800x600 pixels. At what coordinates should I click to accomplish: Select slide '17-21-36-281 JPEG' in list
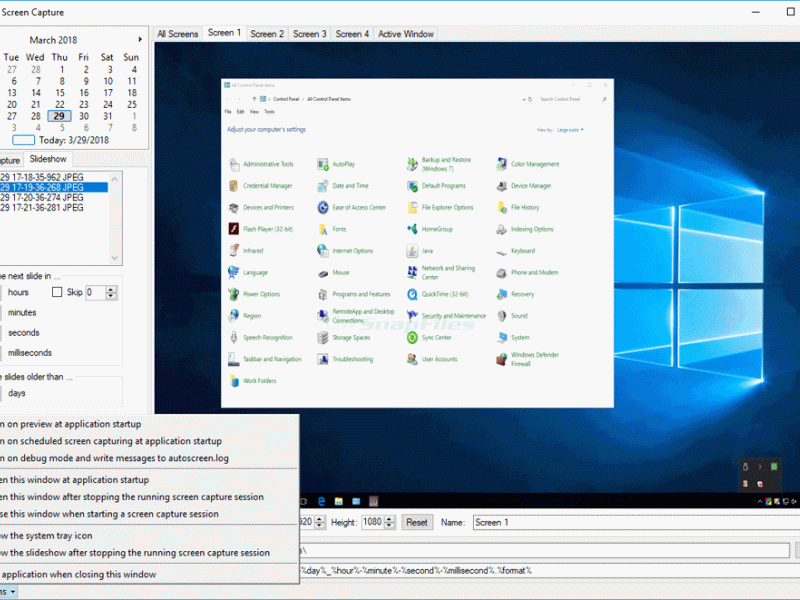pos(54,208)
